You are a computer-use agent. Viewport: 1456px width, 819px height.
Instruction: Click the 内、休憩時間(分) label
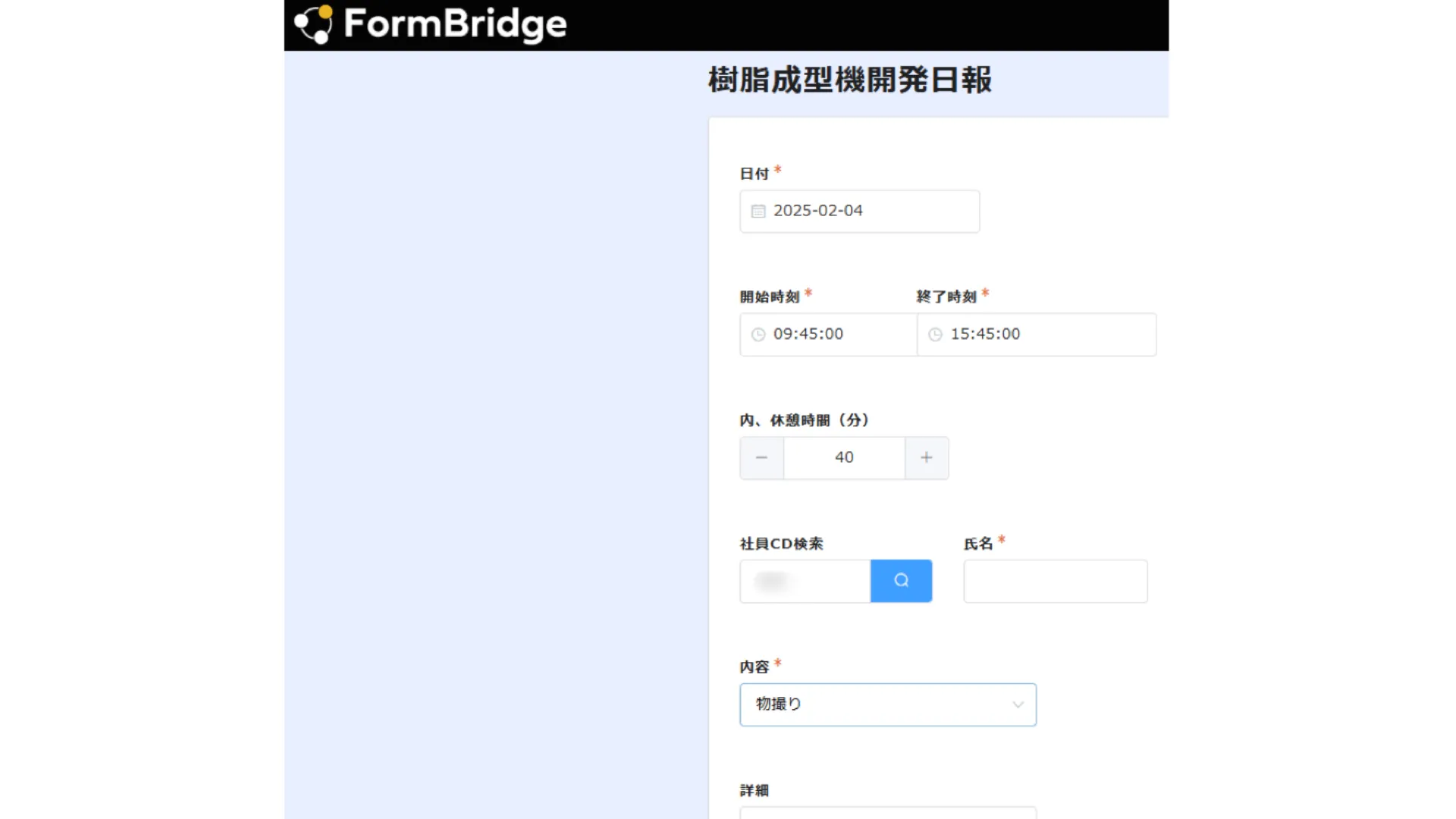pos(804,421)
